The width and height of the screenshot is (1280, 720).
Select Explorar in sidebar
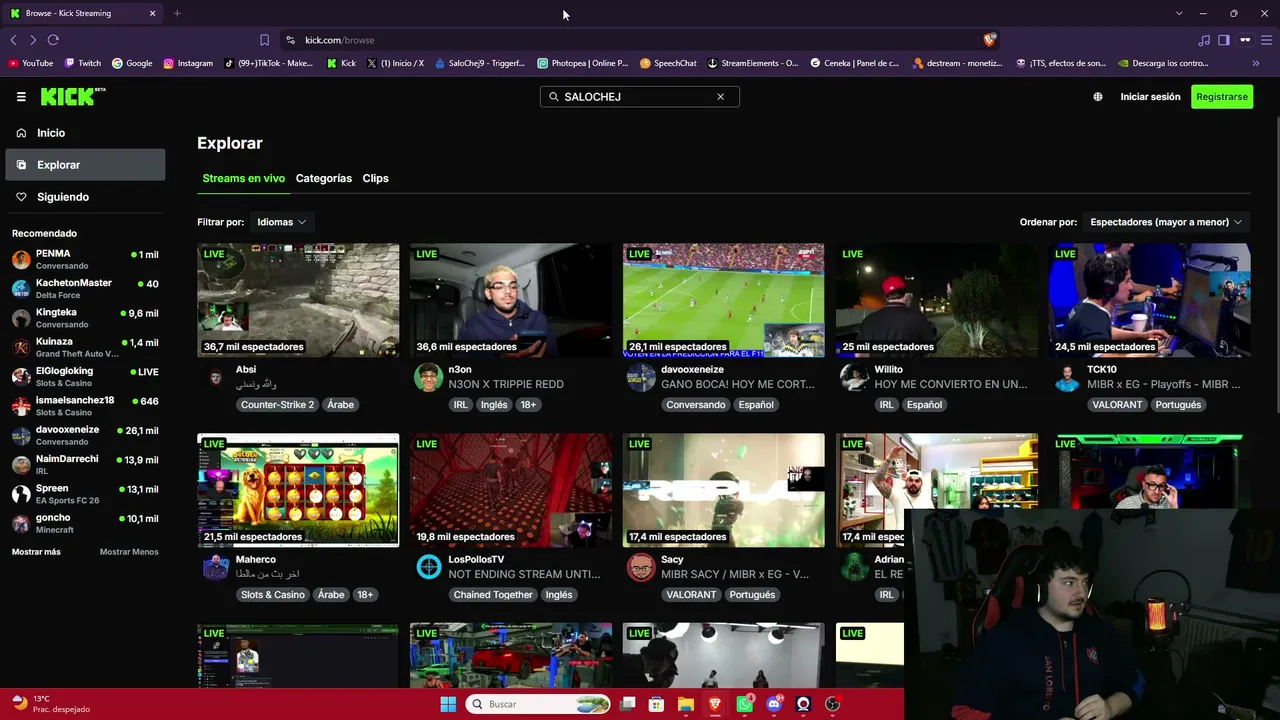click(x=85, y=165)
